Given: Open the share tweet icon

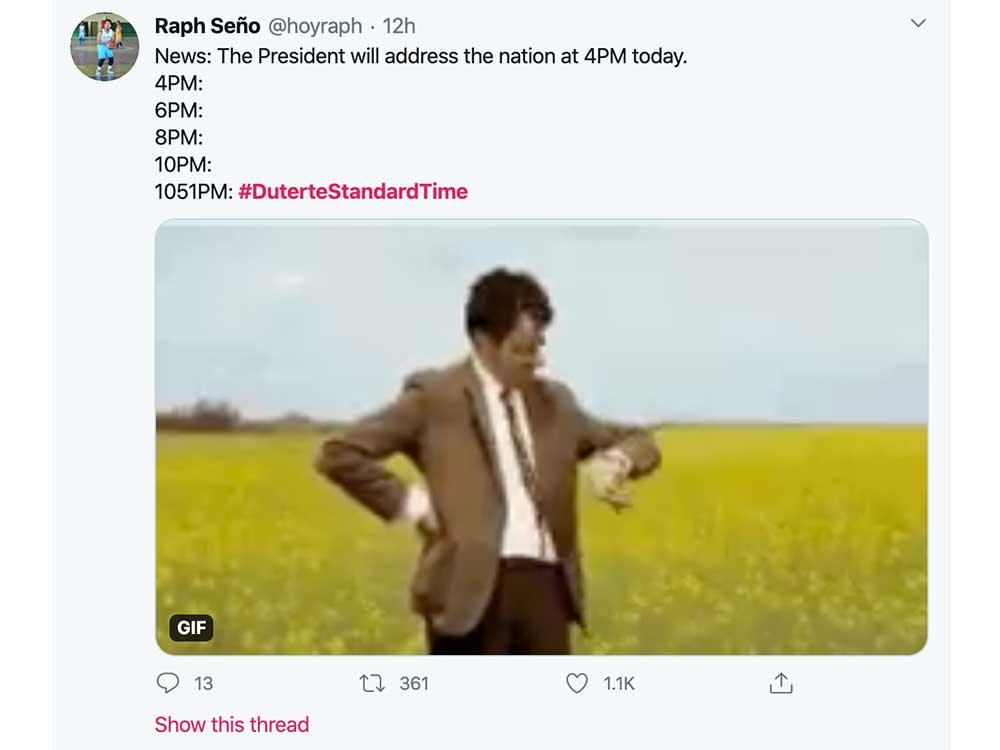Looking at the screenshot, I should [781, 683].
